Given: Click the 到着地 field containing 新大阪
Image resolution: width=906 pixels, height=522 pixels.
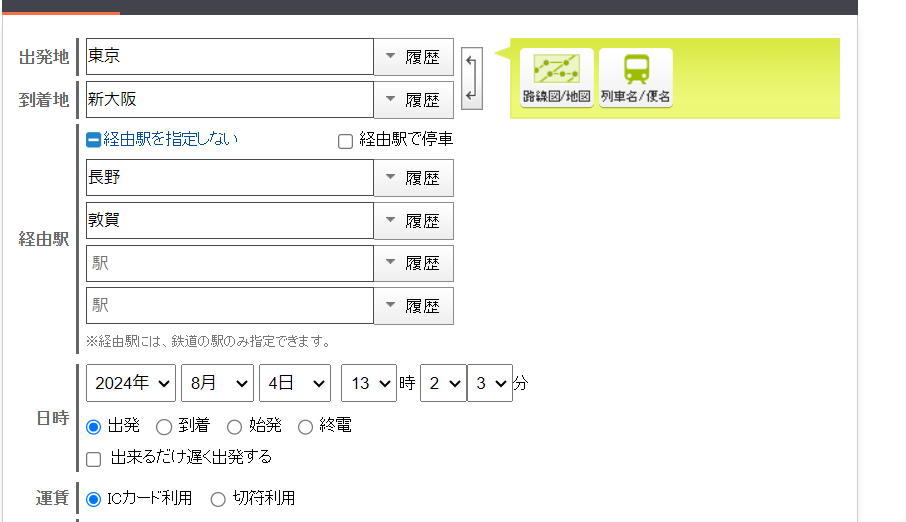Looking at the screenshot, I should tap(230, 99).
